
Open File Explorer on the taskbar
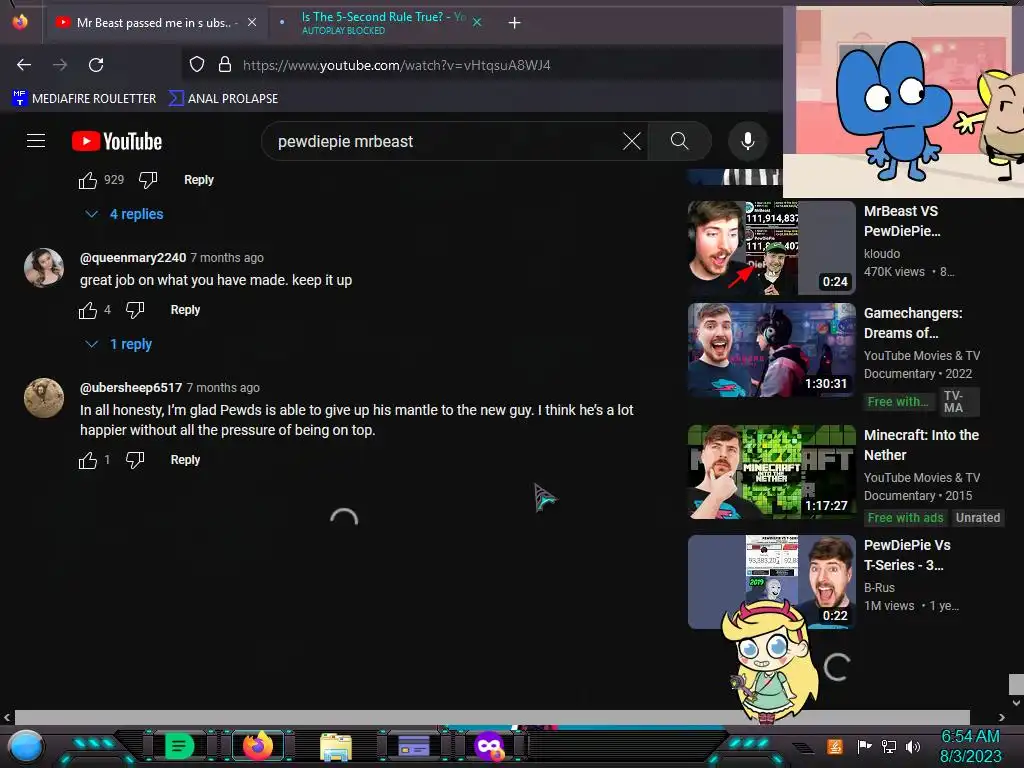pyautogui.click(x=336, y=747)
